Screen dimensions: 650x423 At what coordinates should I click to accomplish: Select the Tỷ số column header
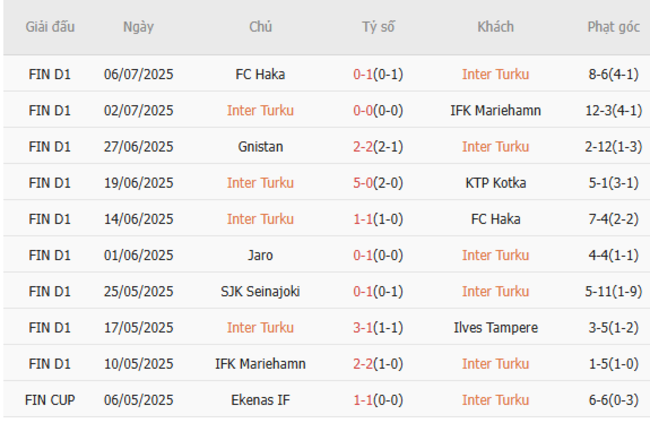pos(378,27)
